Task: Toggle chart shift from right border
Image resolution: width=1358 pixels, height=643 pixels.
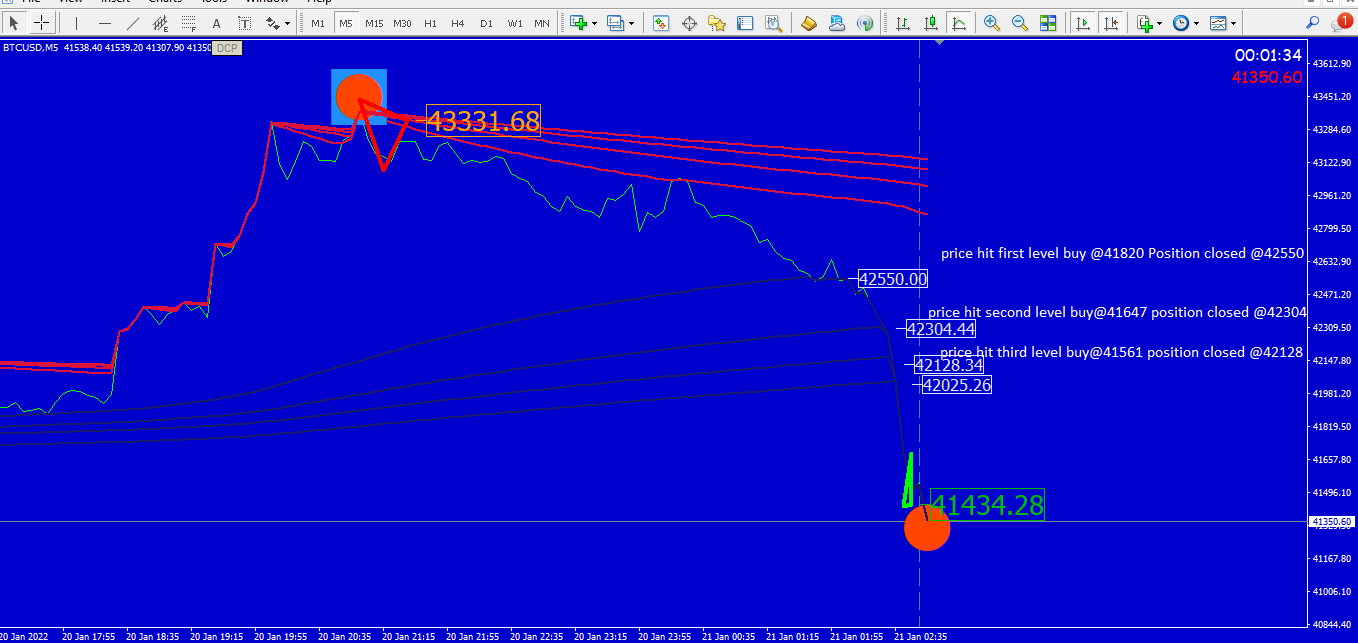Action: pyautogui.click(x=1110, y=22)
